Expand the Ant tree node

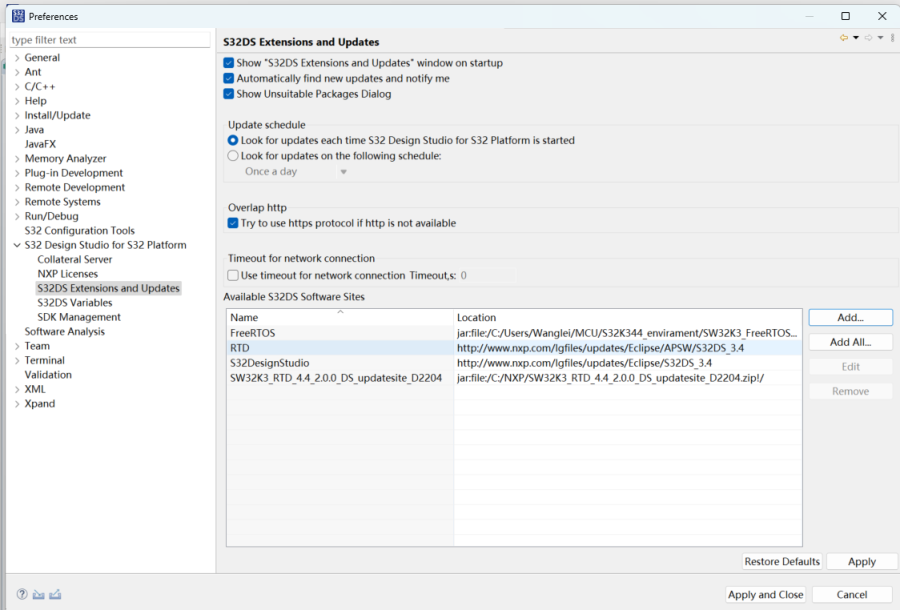17,72
